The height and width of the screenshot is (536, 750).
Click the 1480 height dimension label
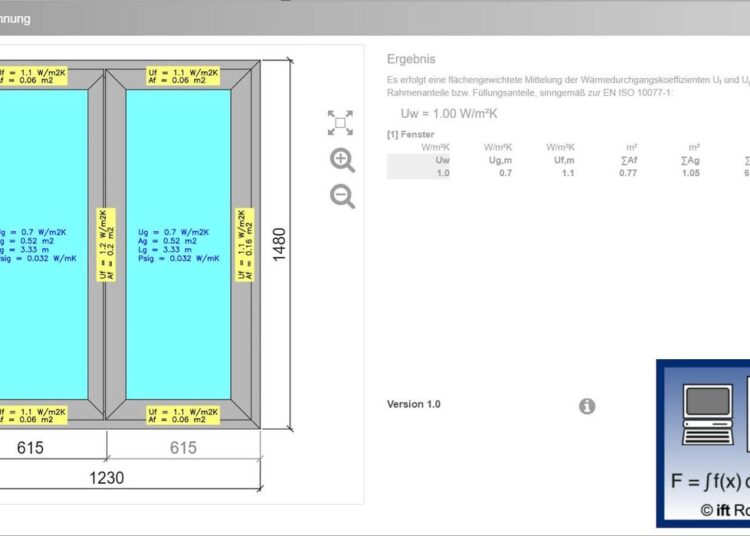coord(279,244)
